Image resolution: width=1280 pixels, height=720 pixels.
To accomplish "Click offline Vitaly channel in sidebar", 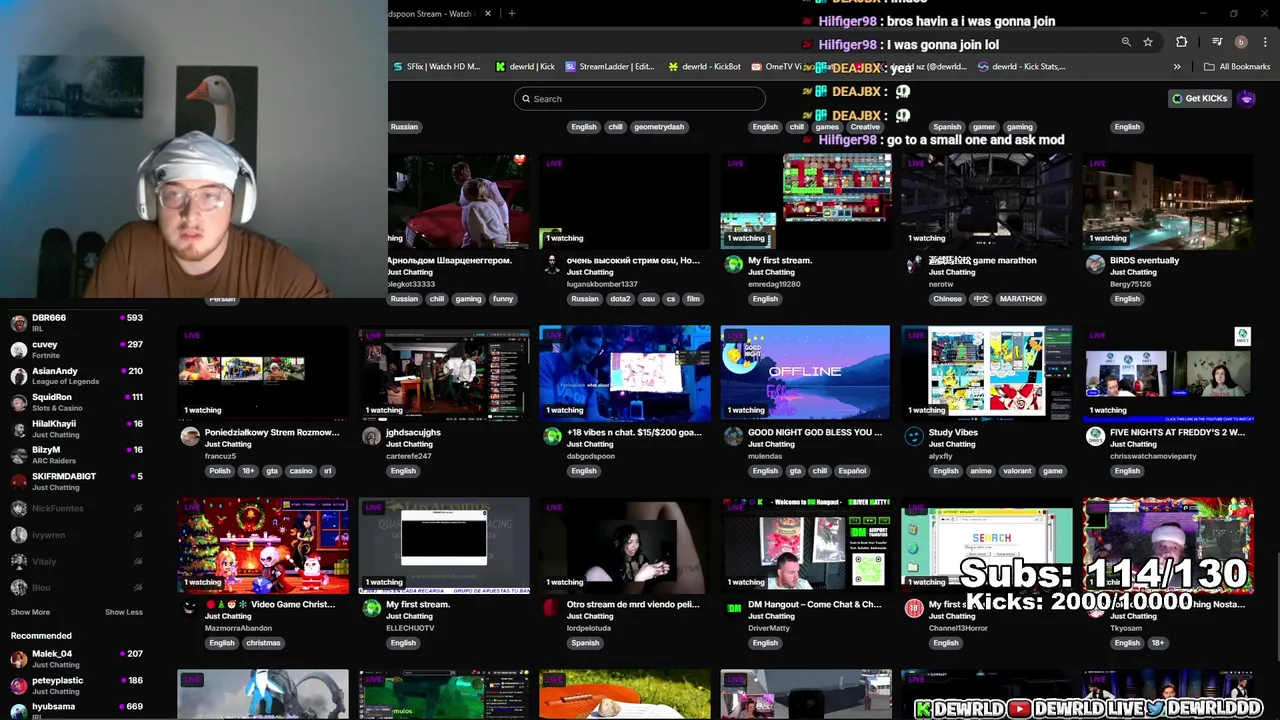I will pyautogui.click(x=76, y=561).
